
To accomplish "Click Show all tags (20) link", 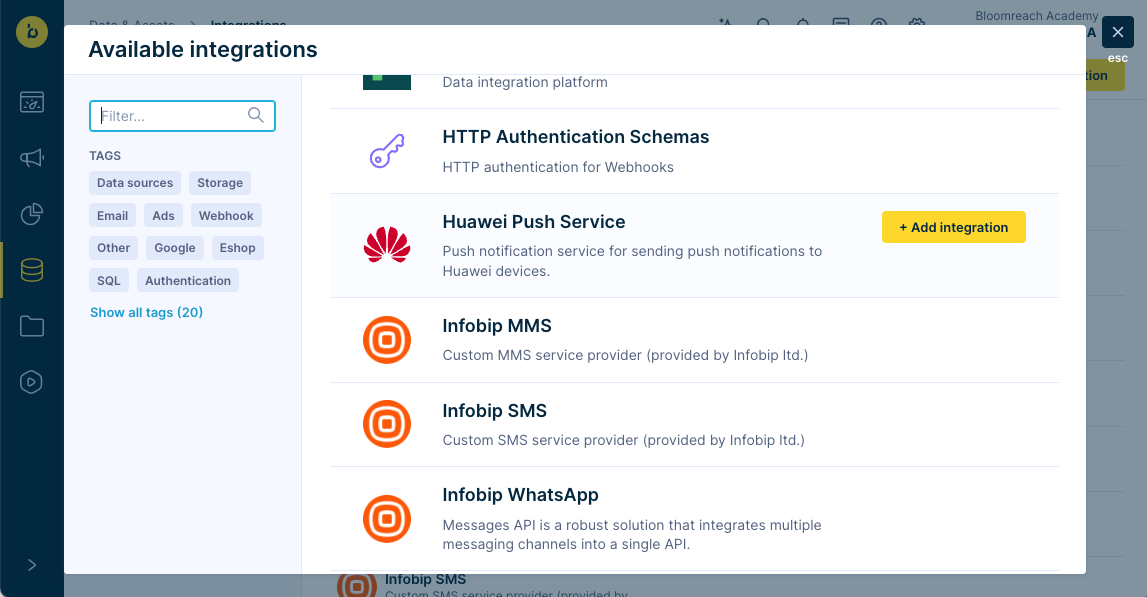I will [x=146, y=312].
